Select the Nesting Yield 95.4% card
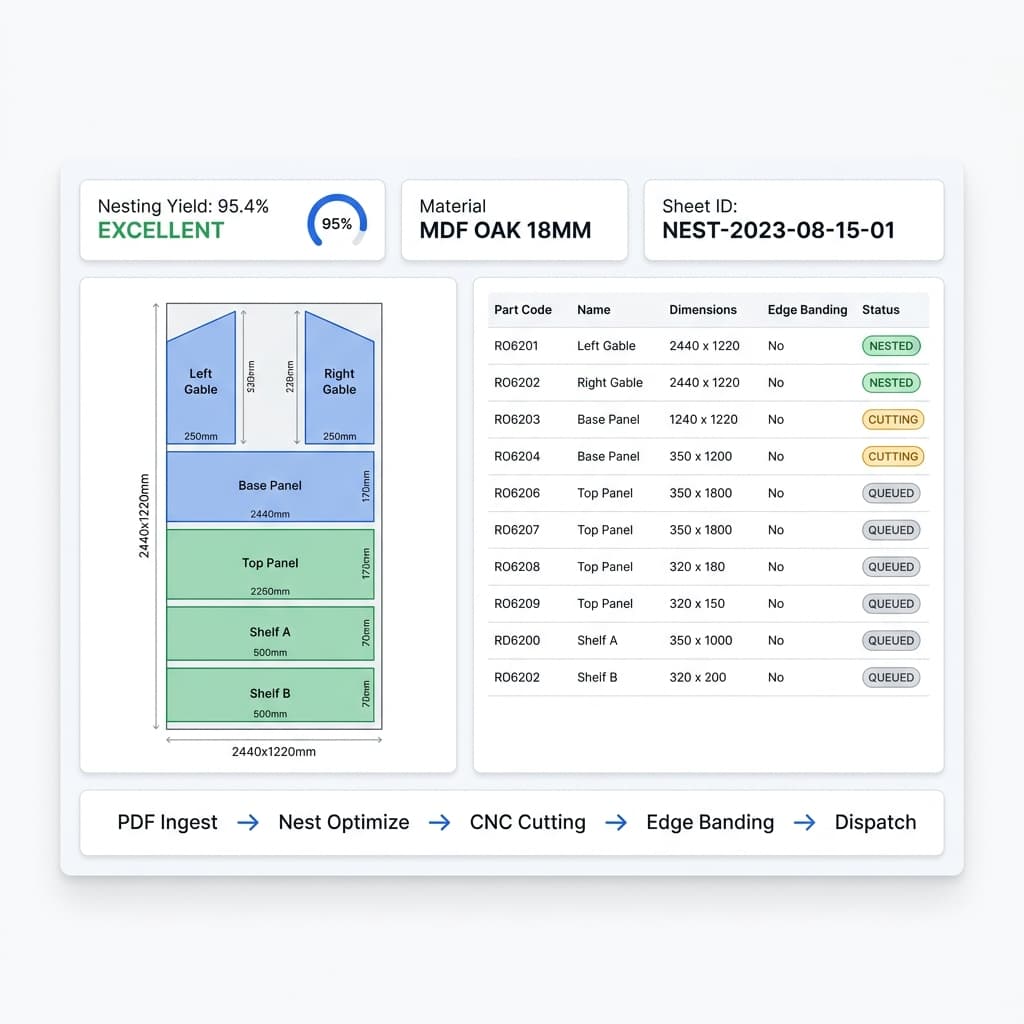Viewport: 1024px width, 1024px height. point(232,220)
